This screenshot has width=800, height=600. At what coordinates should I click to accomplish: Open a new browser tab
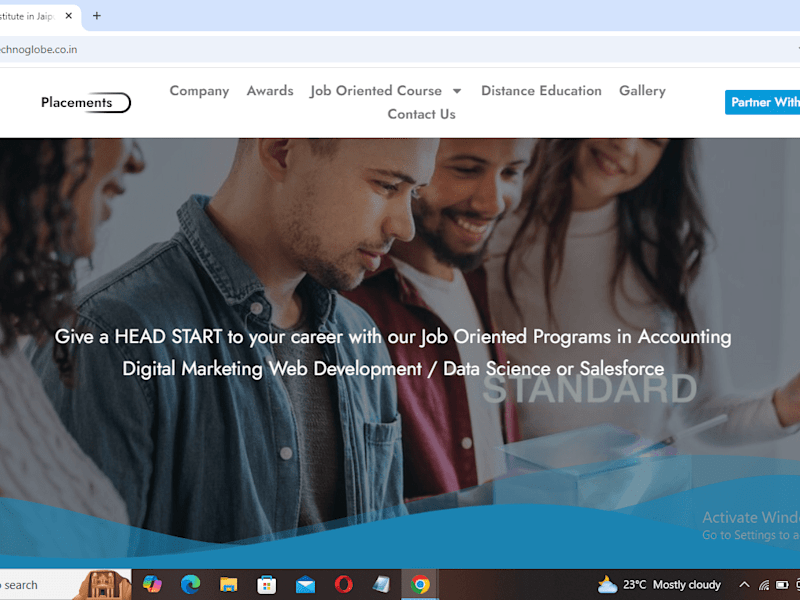click(x=96, y=16)
